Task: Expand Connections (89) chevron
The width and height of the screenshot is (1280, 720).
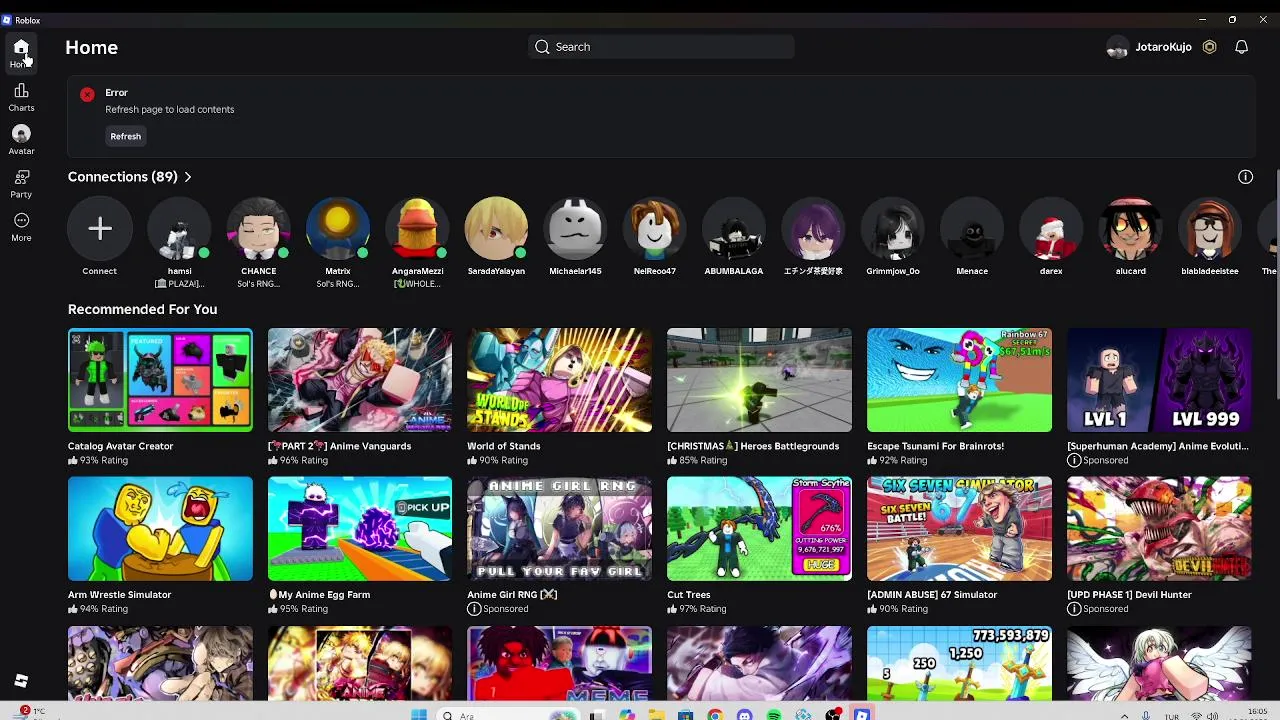Action: click(187, 177)
